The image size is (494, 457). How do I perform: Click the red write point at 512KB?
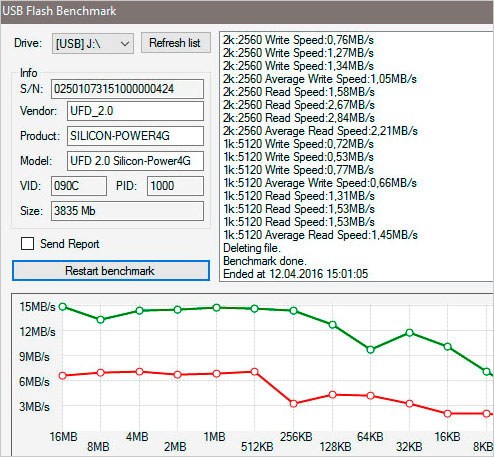[255, 372]
